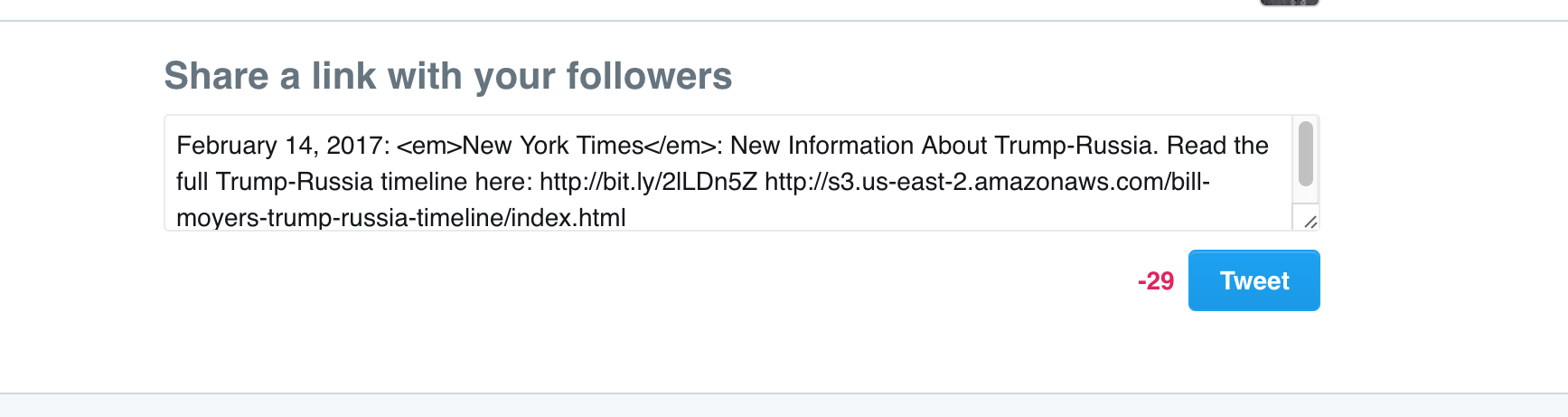Place cursor in 'New York Times' text
Screen dimensions: 1568x417
coord(552,146)
